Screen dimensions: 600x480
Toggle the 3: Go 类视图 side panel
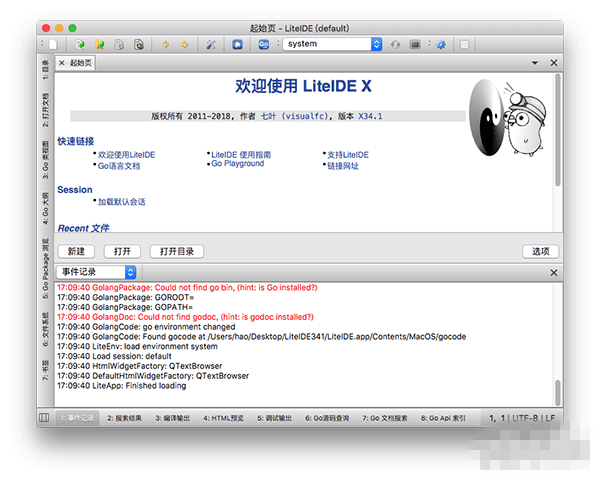point(45,160)
